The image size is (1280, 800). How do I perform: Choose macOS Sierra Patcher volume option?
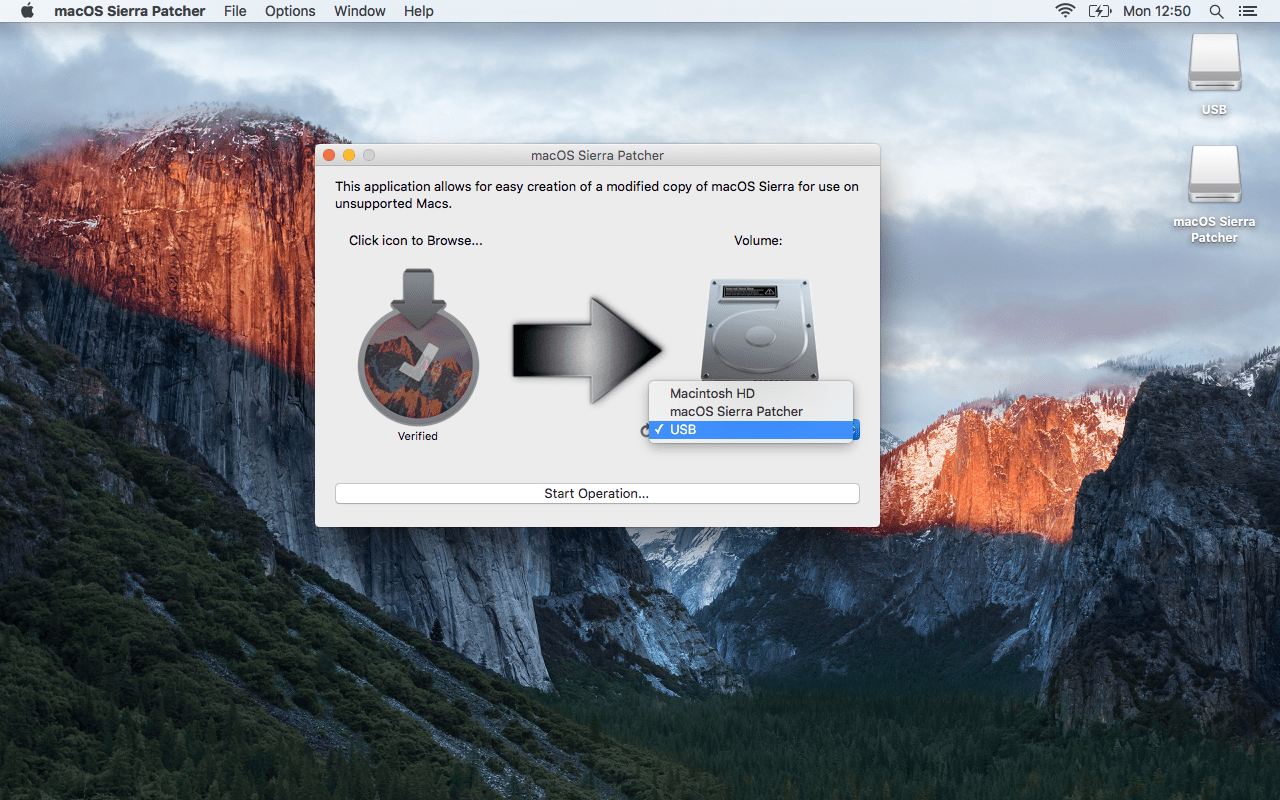click(x=751, y=411)
